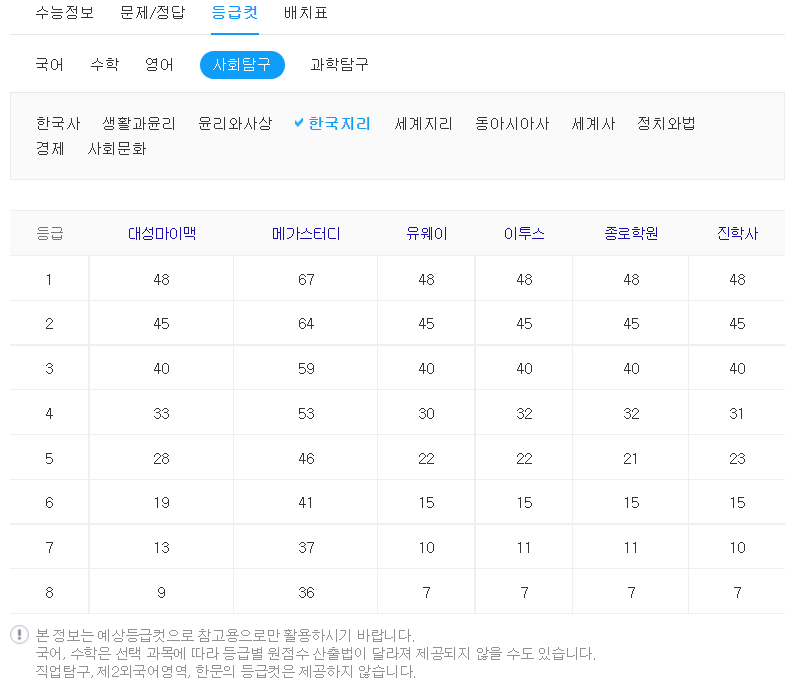
Task: Open the 유웨이 column link
Action: pos(426,234)
